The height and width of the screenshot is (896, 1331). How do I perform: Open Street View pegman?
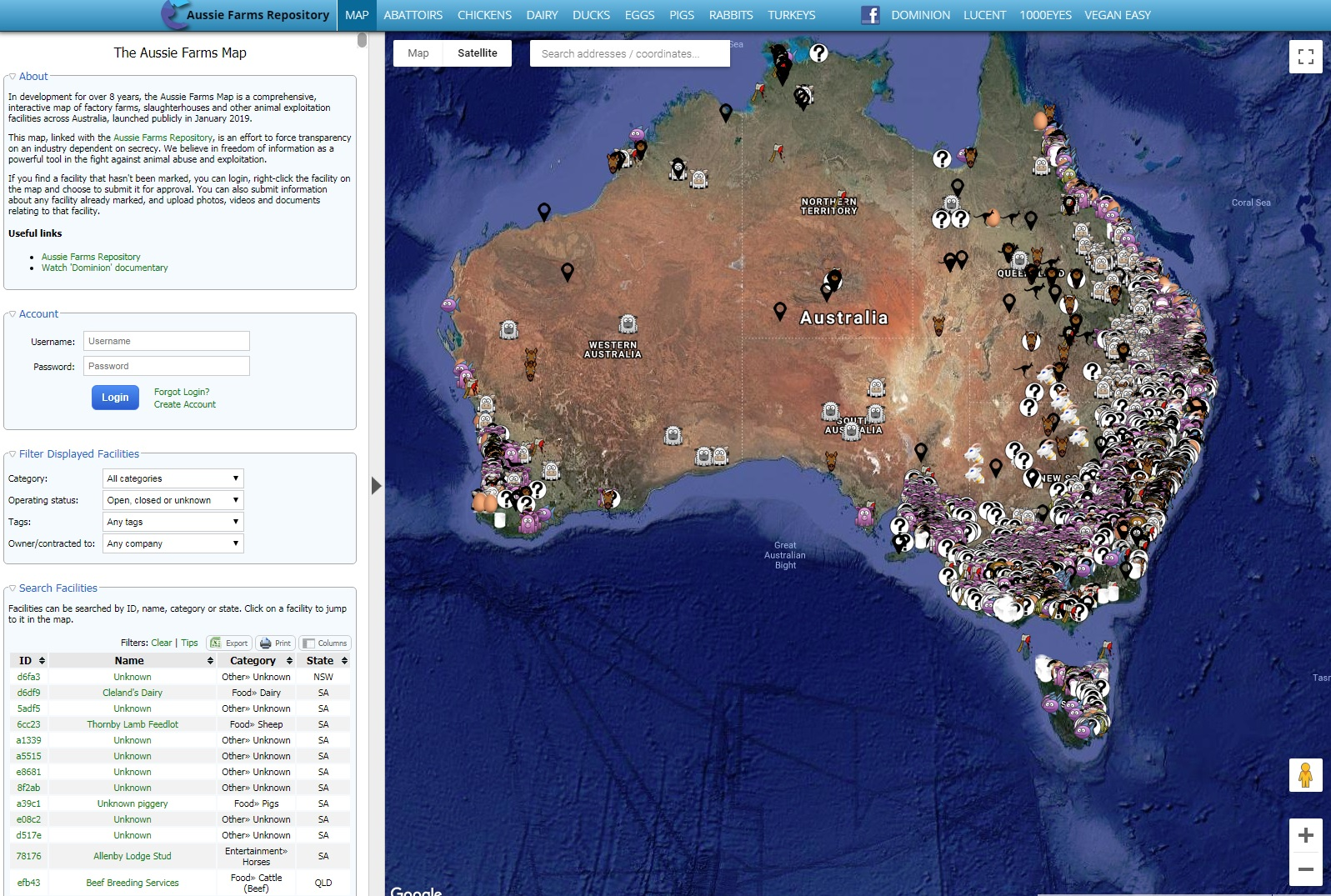[x=1305, y=775]
